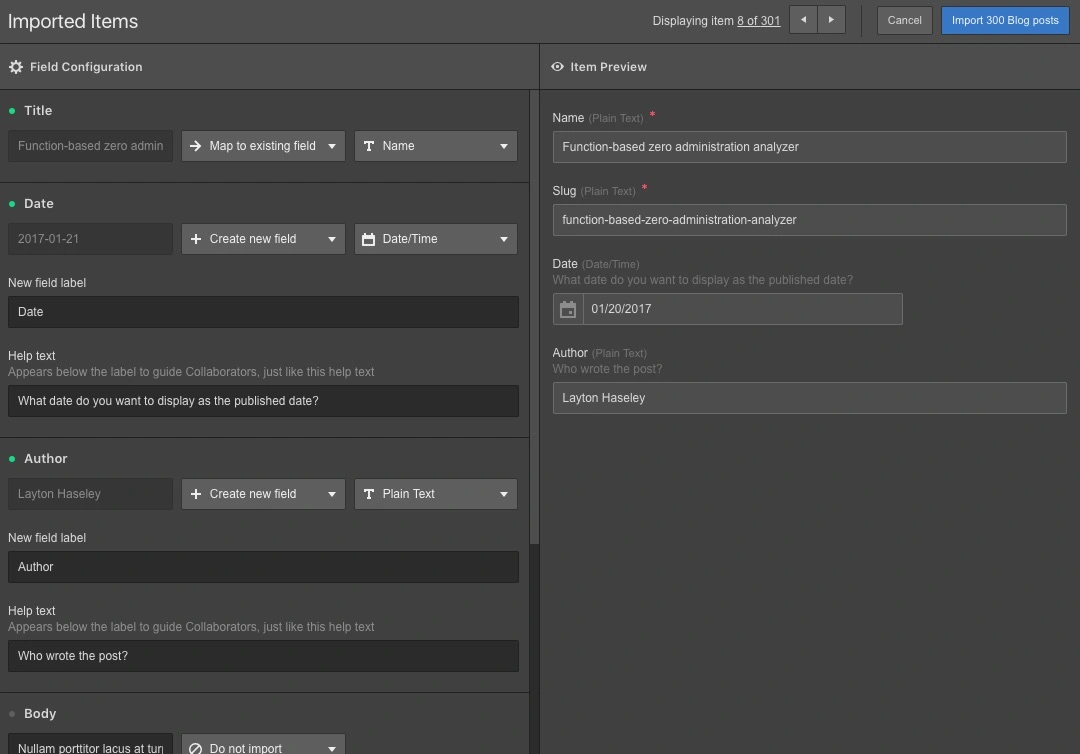Click the '8 of 301' item link
1080x754 pixels.
[758, 21]
